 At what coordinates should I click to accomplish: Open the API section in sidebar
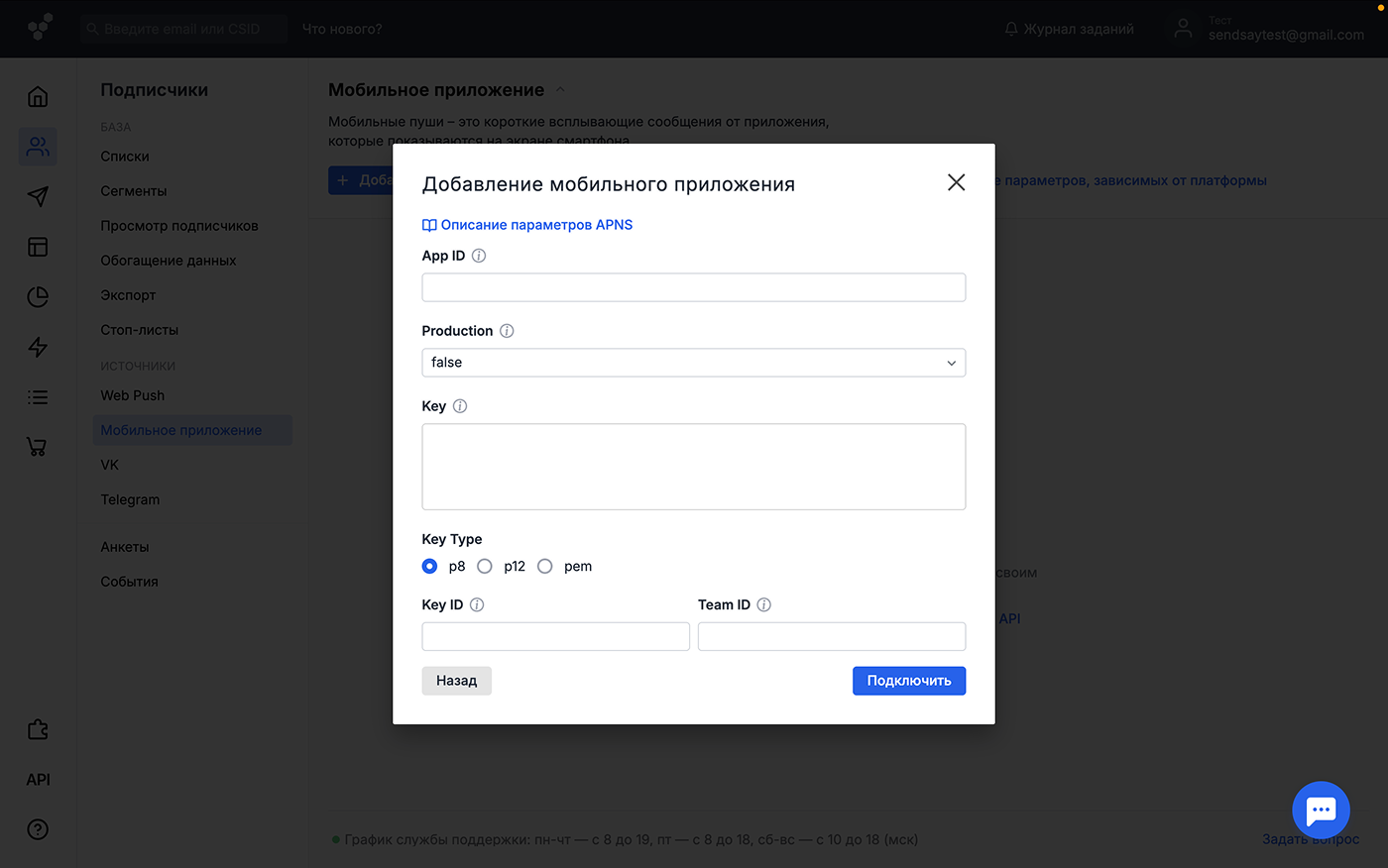point(37,779)
